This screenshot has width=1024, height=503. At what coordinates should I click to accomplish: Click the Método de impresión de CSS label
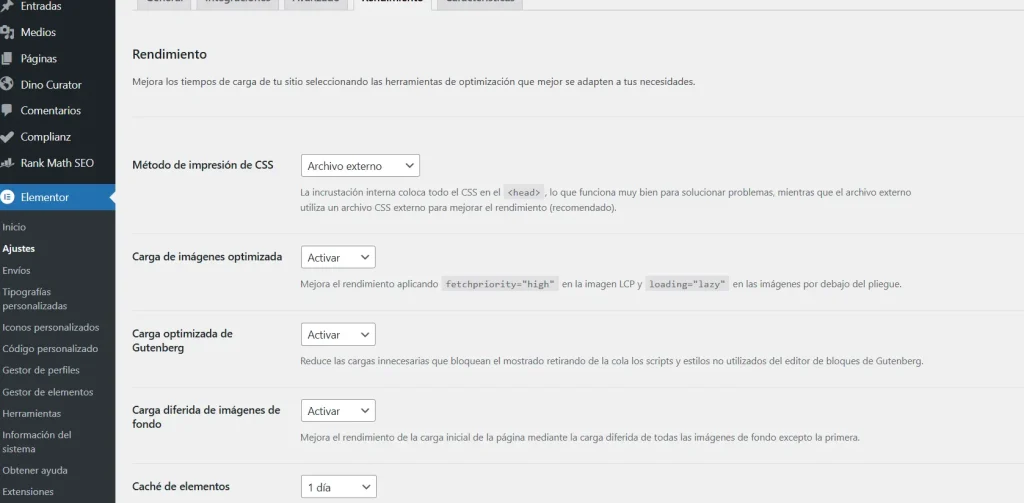pos(202,165)
